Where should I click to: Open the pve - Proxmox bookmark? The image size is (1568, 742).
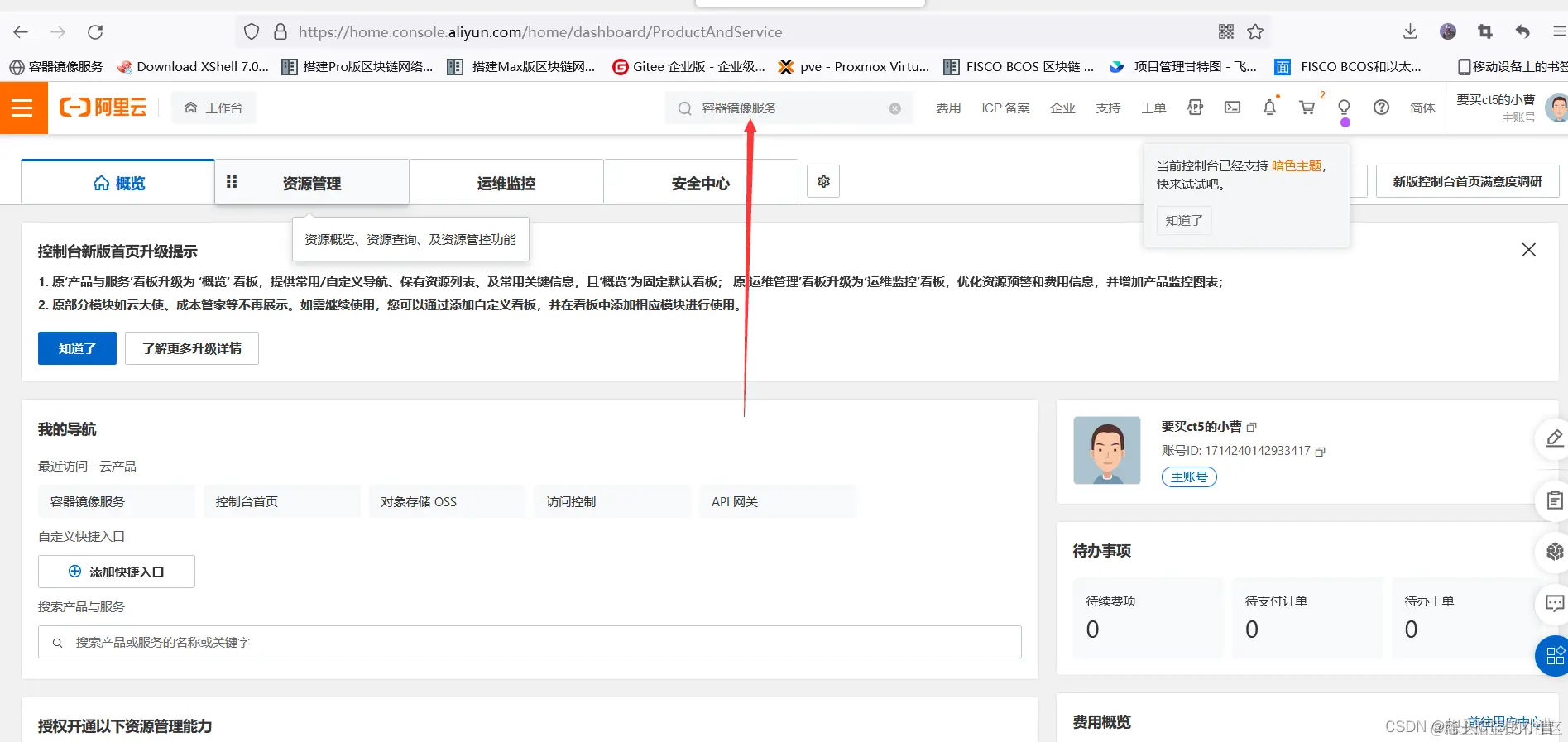pyautogui.click(x=854, y=66)
